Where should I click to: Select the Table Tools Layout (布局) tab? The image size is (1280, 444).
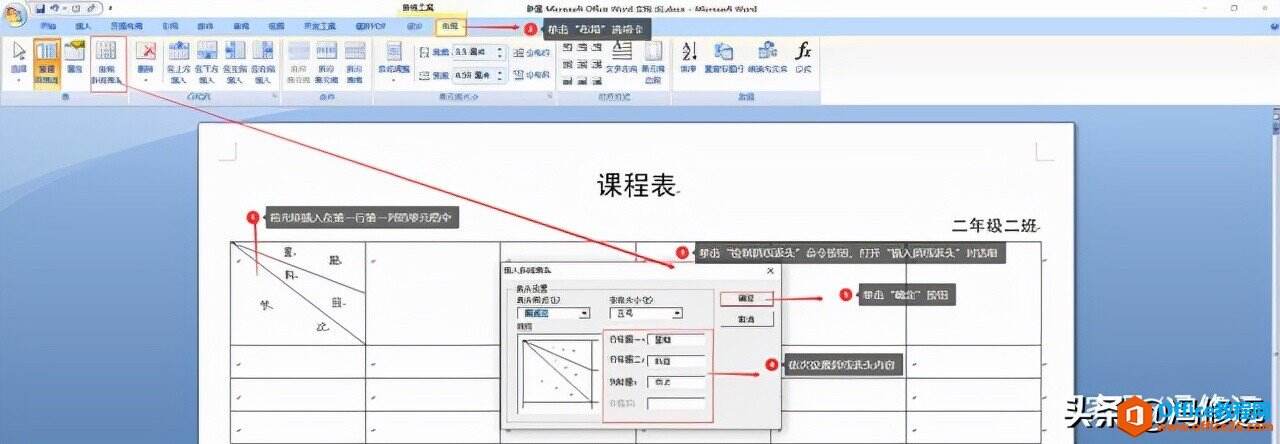click(x=450, y=26)
